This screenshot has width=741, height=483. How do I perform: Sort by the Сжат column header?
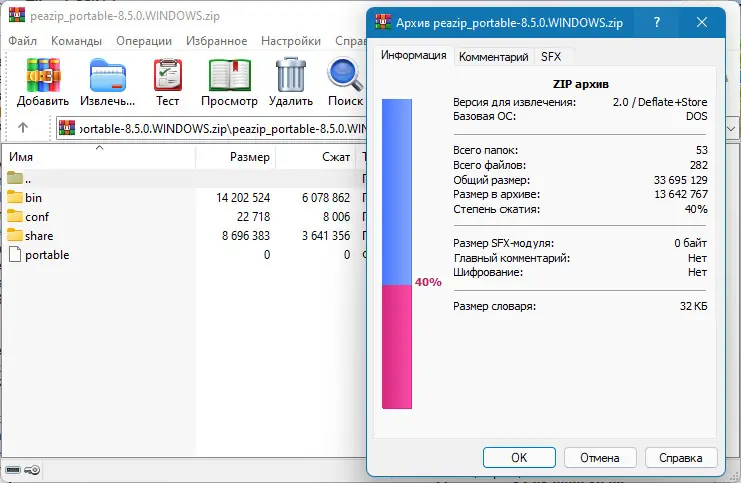coord(316,157)
